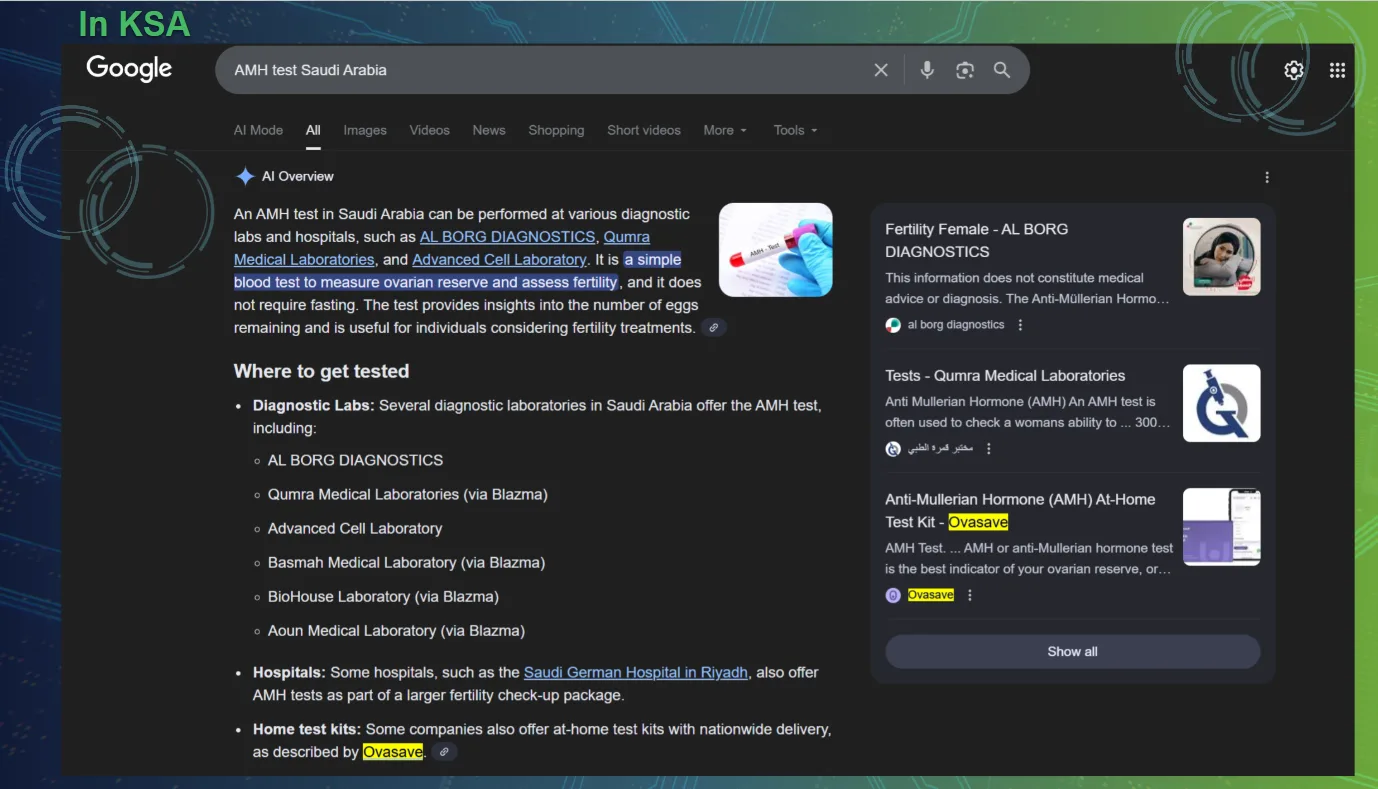Click 'Aoun Medical Laboratory (via Blazma)' list item
This screenshot has width=1378, height=789.
click(396, 631)
